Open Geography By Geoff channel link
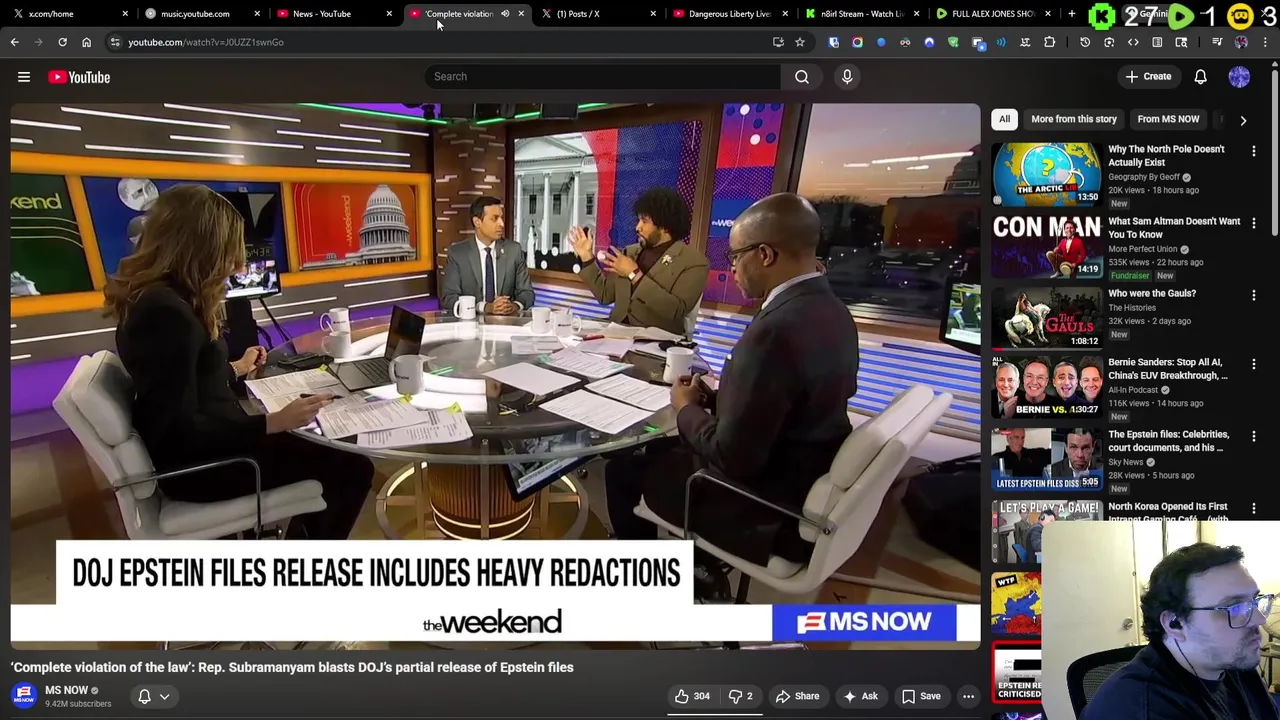1280x720 pixels. point(1144,177)
